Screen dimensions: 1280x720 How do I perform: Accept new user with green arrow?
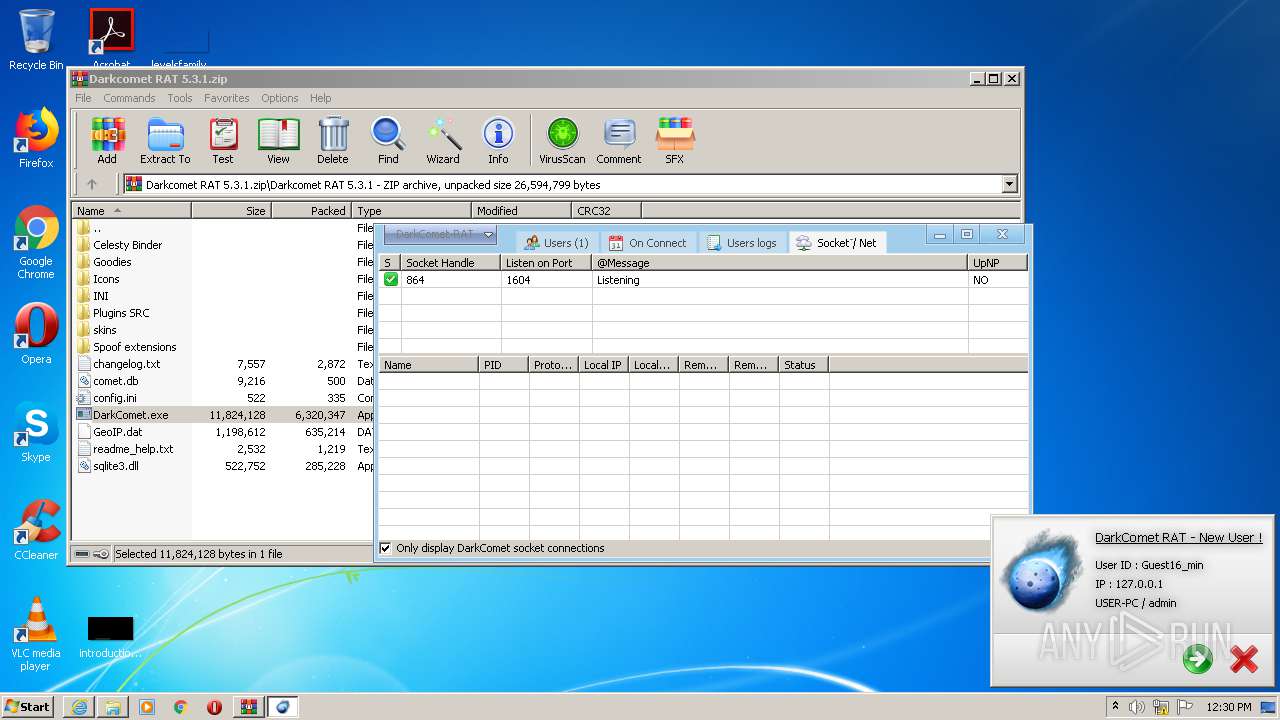pyautogui.click(x=1197, y=659)
